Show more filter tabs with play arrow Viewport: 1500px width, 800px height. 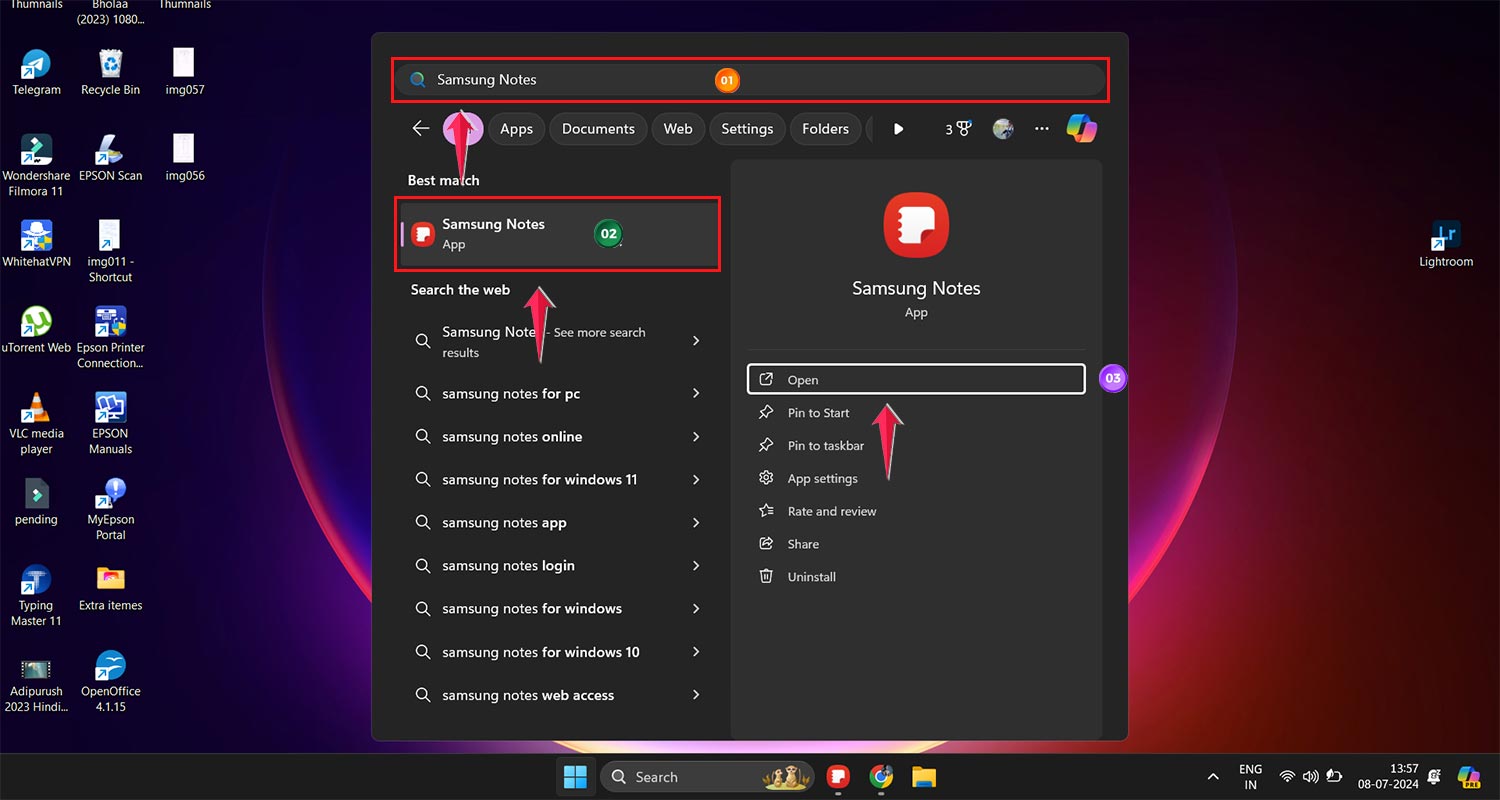[x=898, y=129]
